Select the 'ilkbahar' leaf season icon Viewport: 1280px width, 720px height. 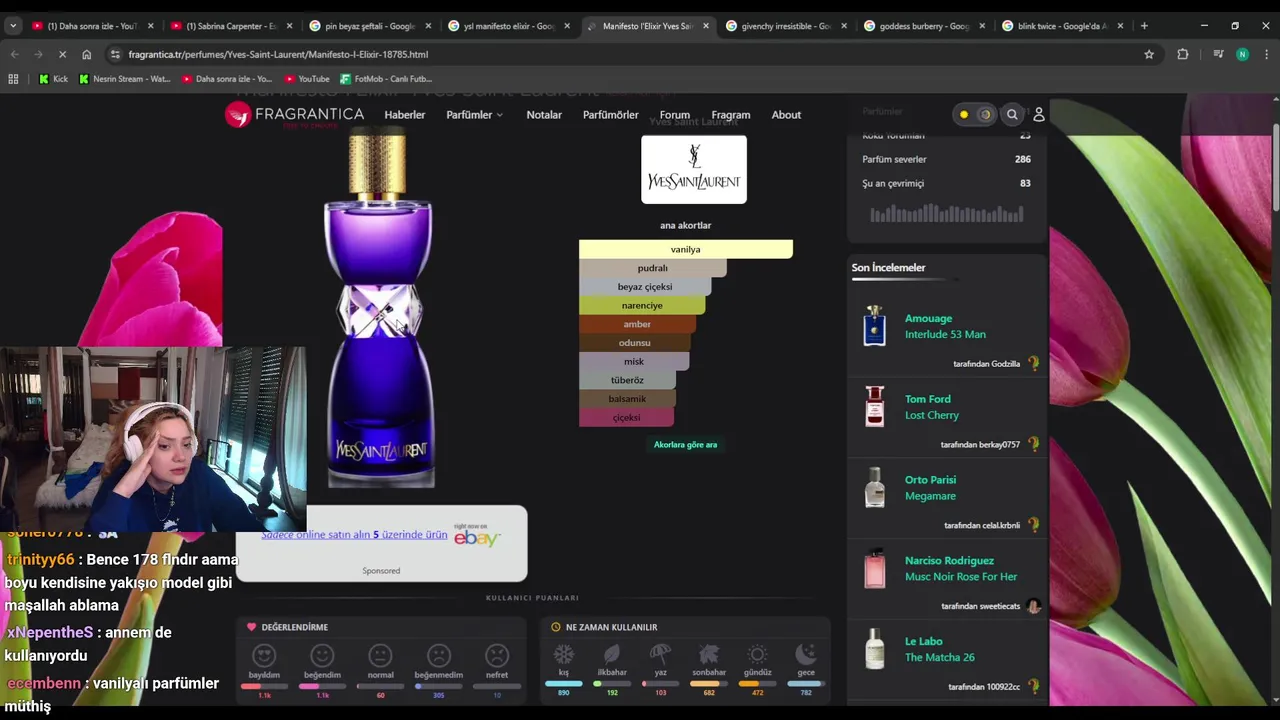click(x=612, y=654)
